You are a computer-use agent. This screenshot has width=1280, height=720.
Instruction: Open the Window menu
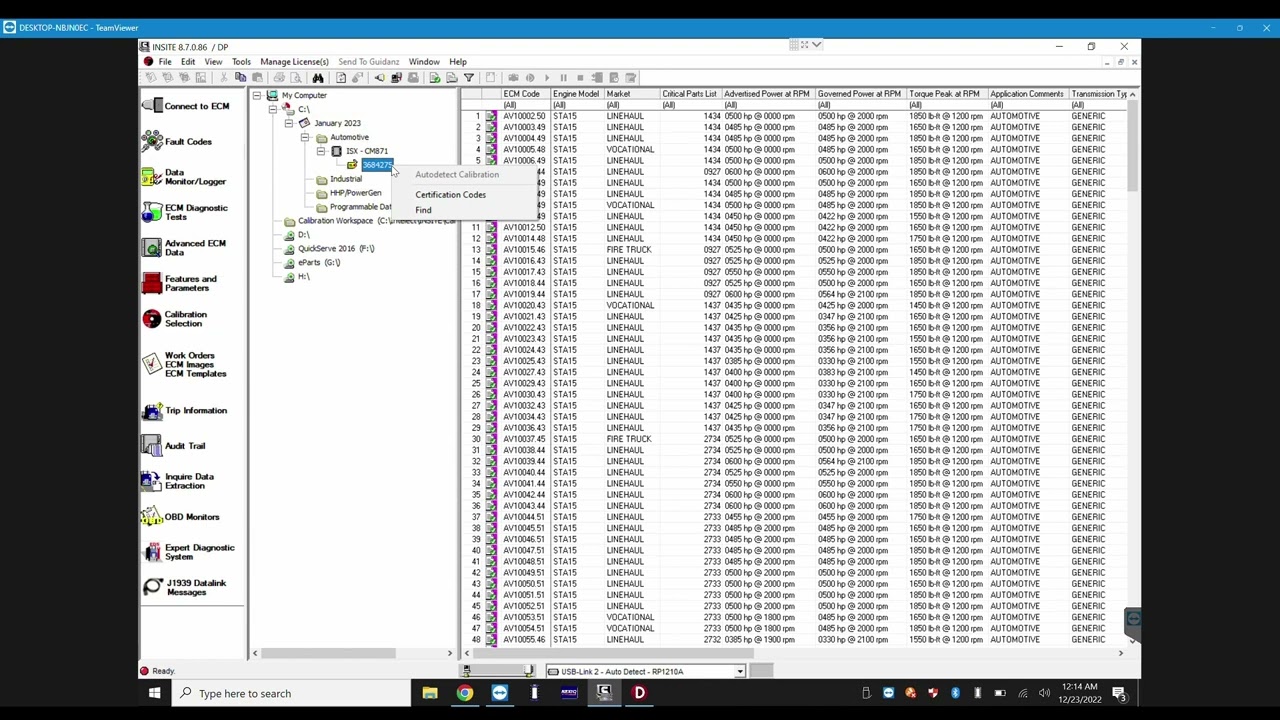(x=424, y=62)
